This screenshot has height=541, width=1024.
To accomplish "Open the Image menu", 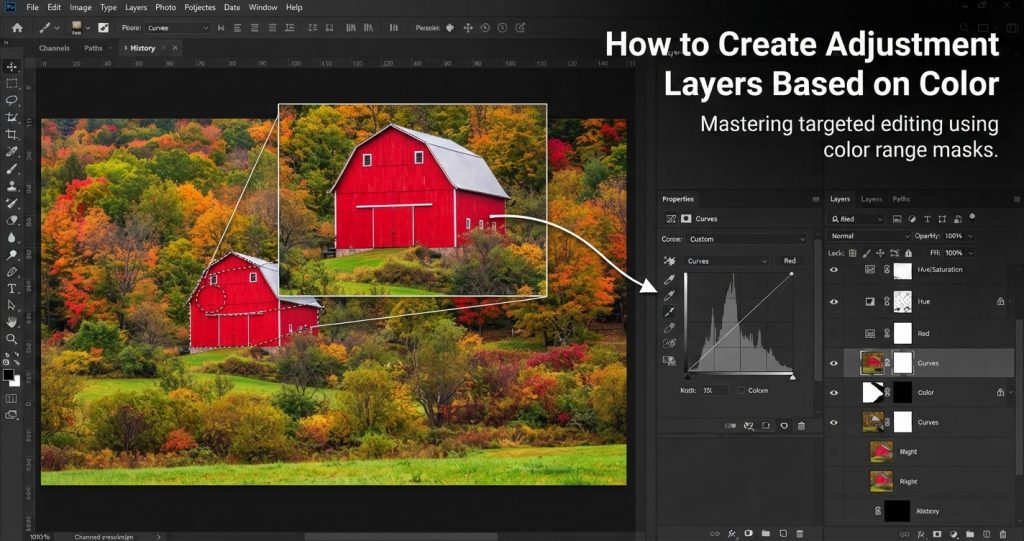I will [80, 7].
